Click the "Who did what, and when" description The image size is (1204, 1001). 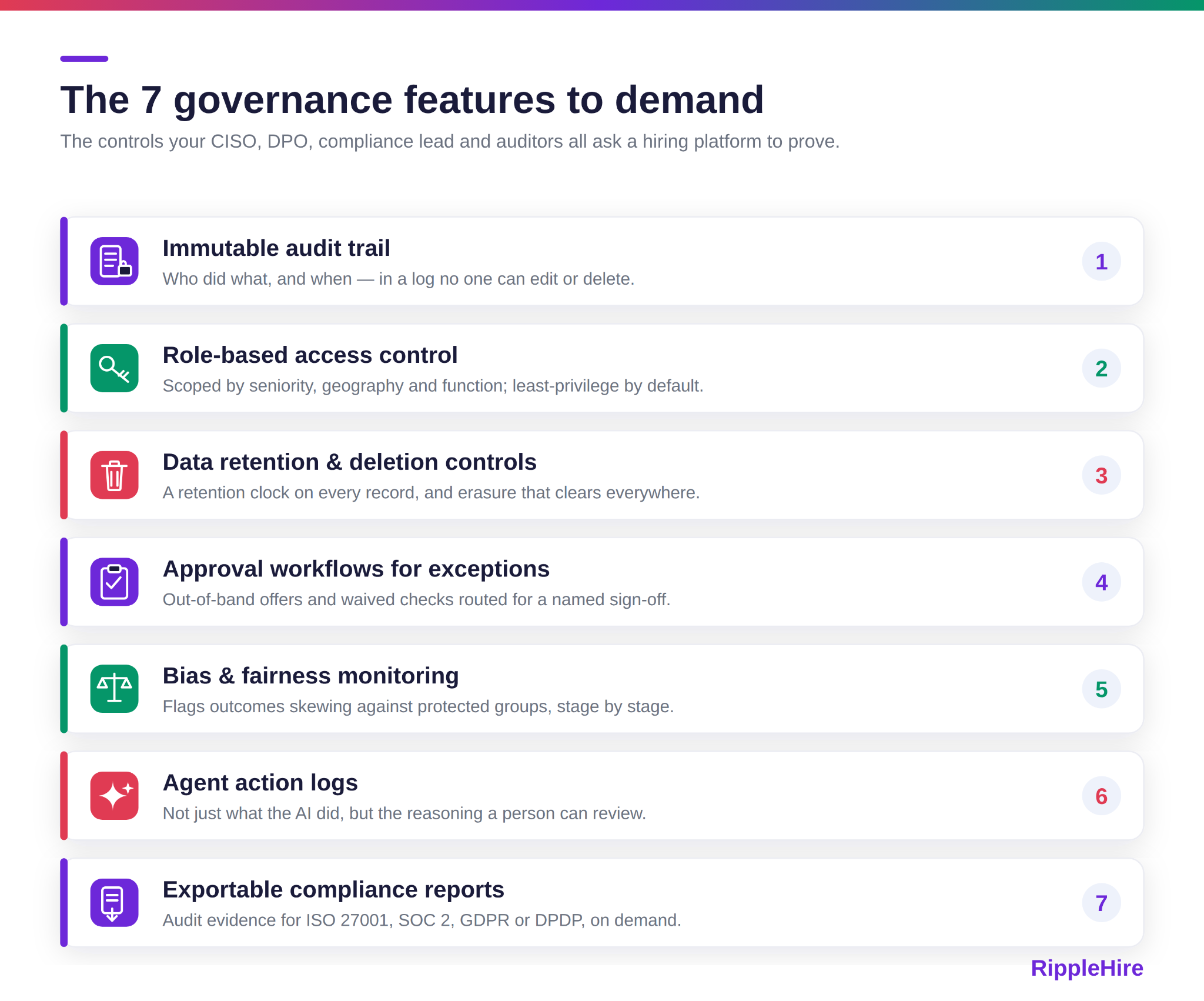click(x=399, y=279)
